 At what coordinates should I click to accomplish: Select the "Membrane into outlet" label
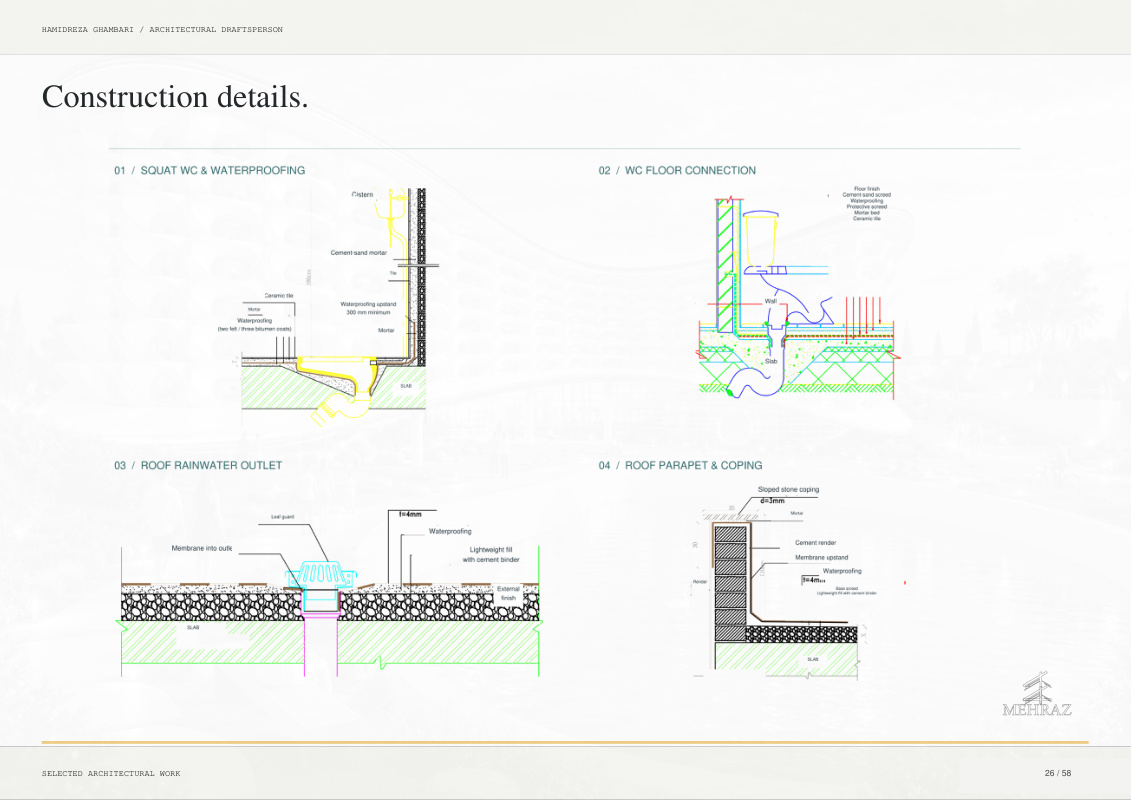[x=201, y=549]
